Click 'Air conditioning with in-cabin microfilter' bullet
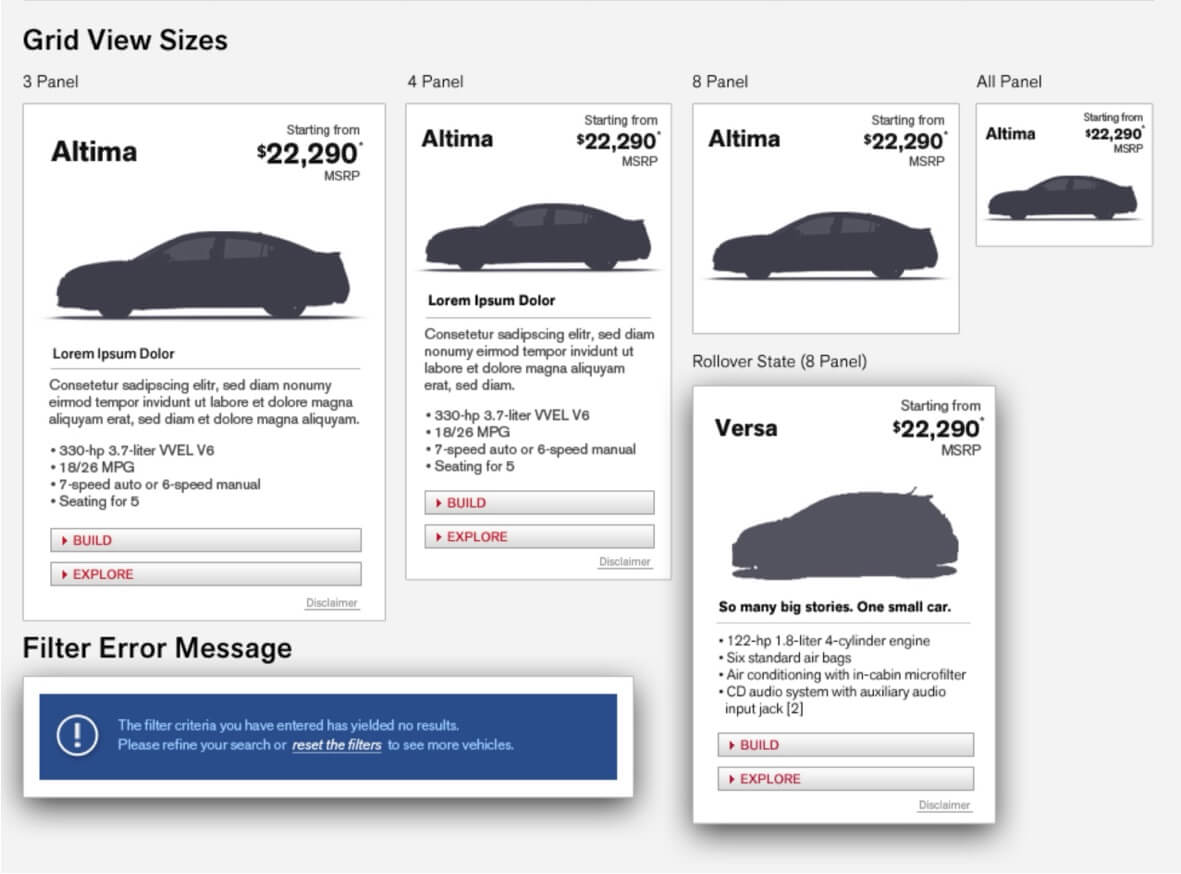Screen dimensions: 1181x874 point(841,674)
